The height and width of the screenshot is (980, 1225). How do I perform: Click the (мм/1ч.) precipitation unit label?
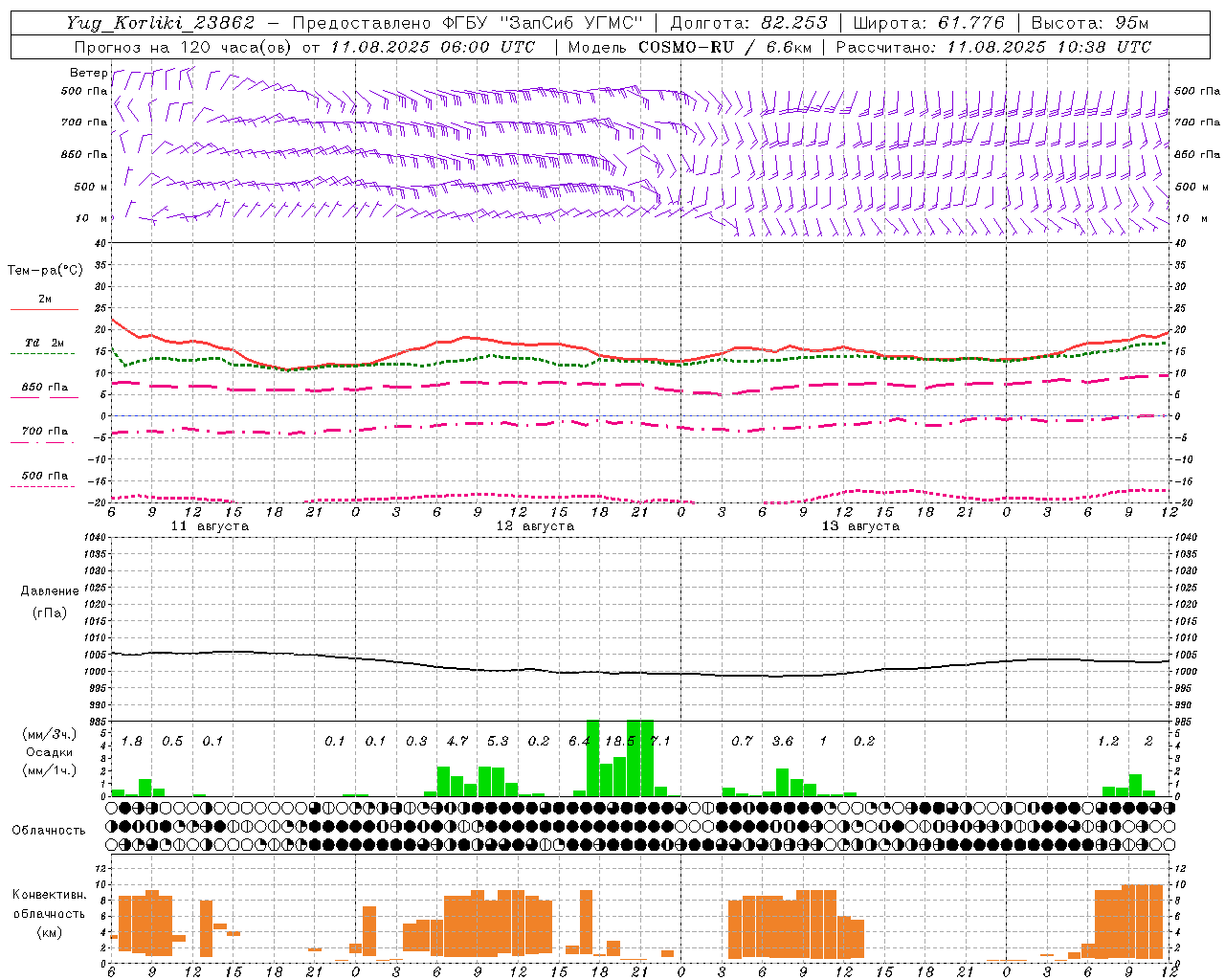coord(50,770)
